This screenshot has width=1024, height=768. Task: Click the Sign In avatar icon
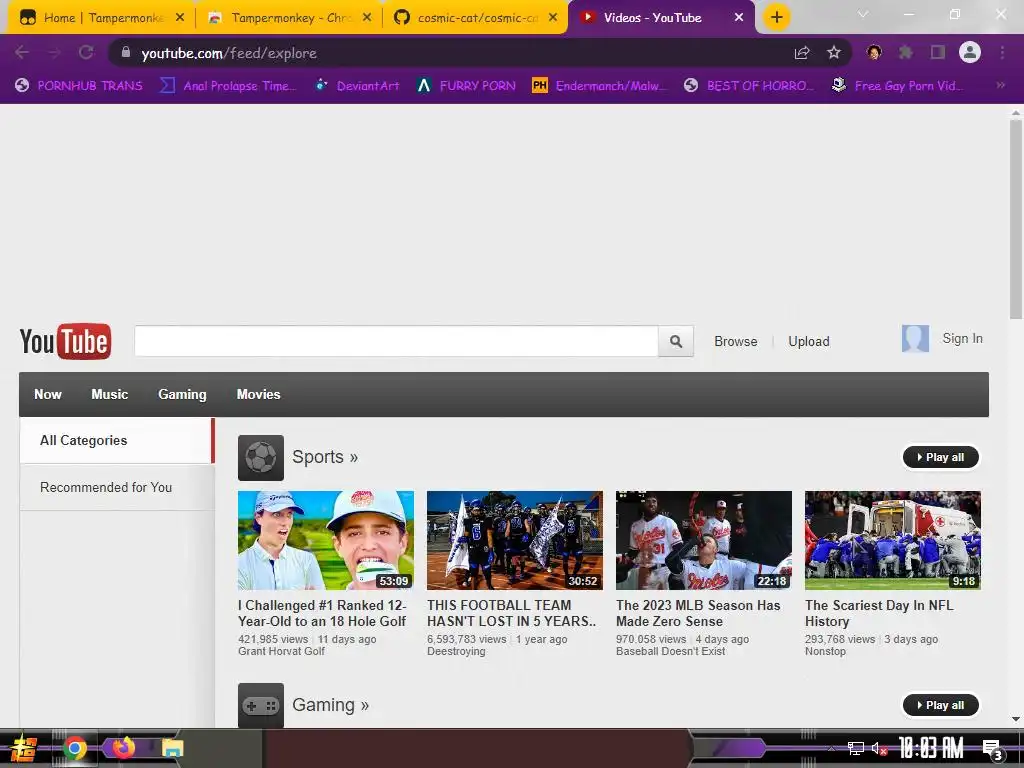coord(915,339)
